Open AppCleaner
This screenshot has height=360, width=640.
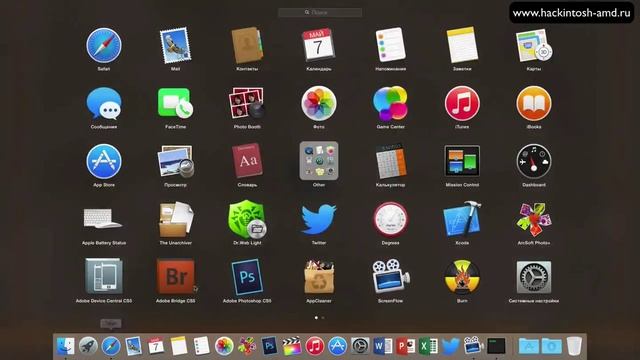319,277
